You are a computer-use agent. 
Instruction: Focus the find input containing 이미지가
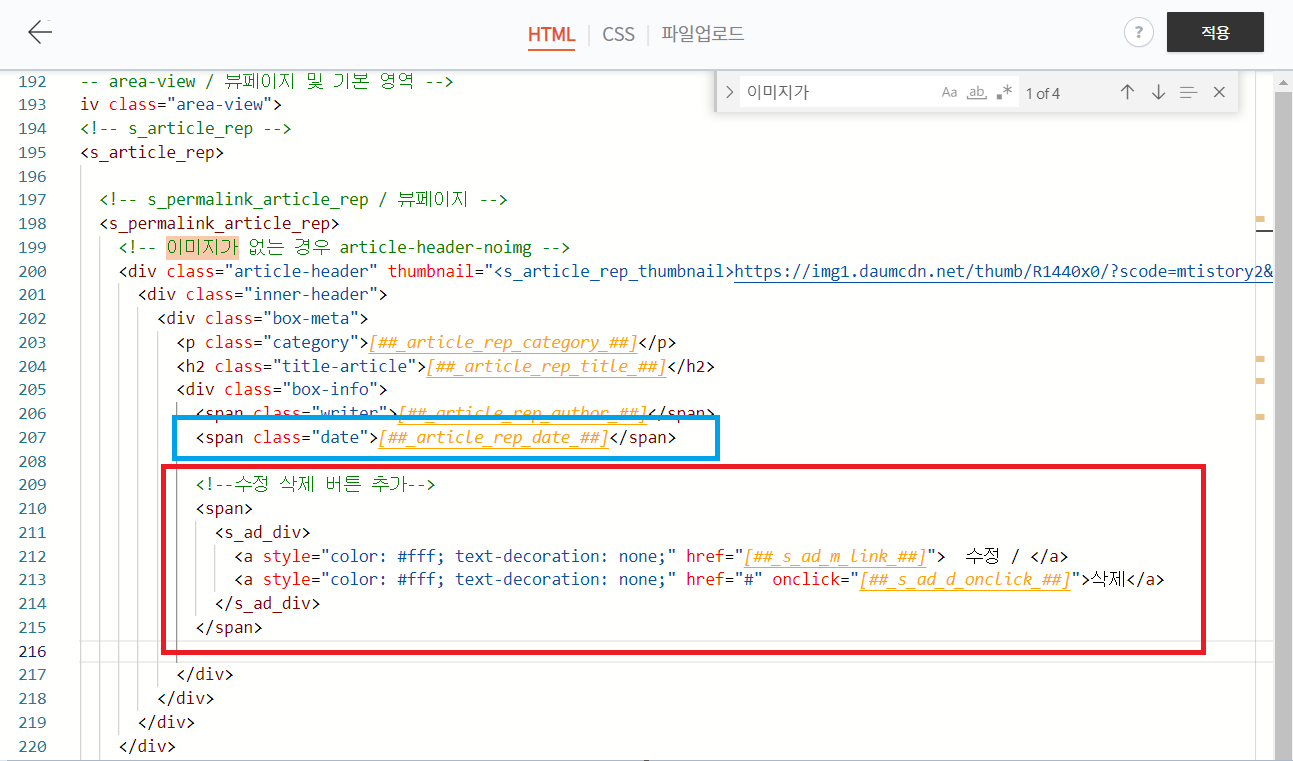tap(838, 92)
